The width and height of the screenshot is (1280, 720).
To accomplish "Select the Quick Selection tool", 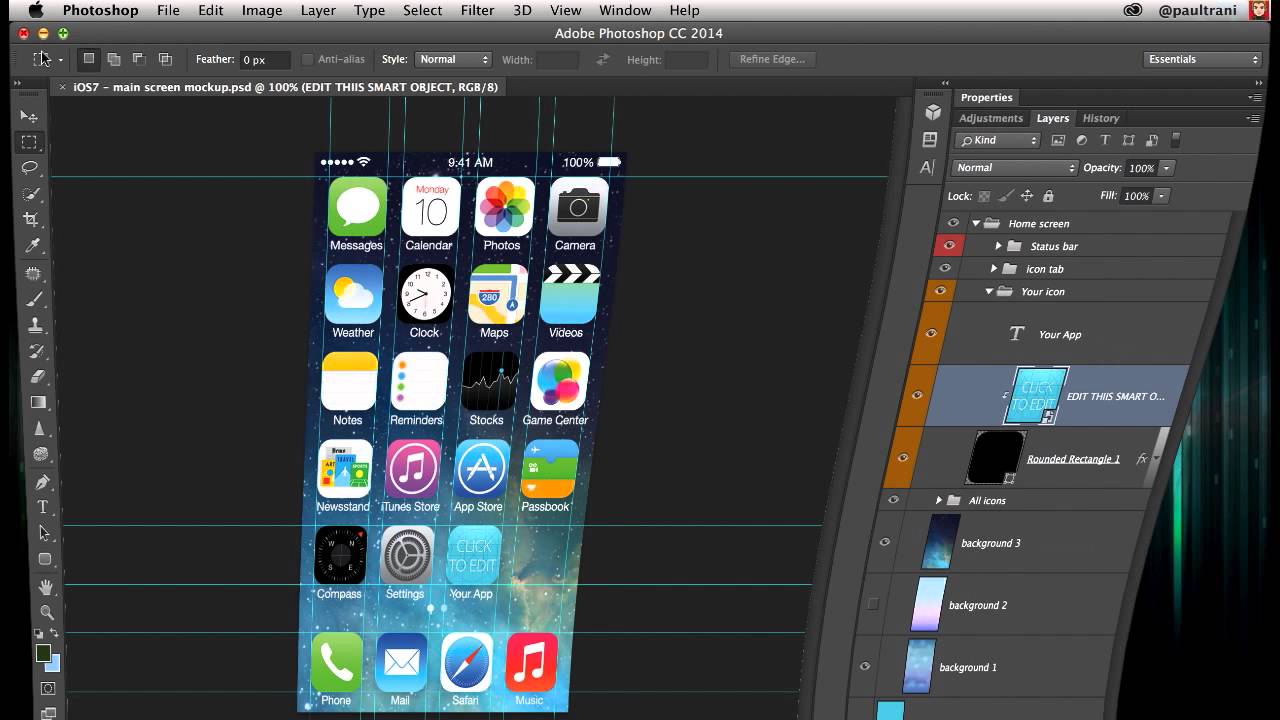I will (x=31, y=194).
